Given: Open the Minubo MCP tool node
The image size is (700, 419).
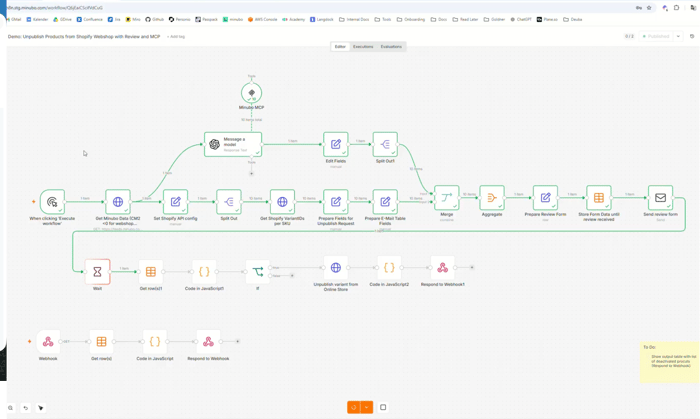Looking at the screenshot, I should (251, 93).
